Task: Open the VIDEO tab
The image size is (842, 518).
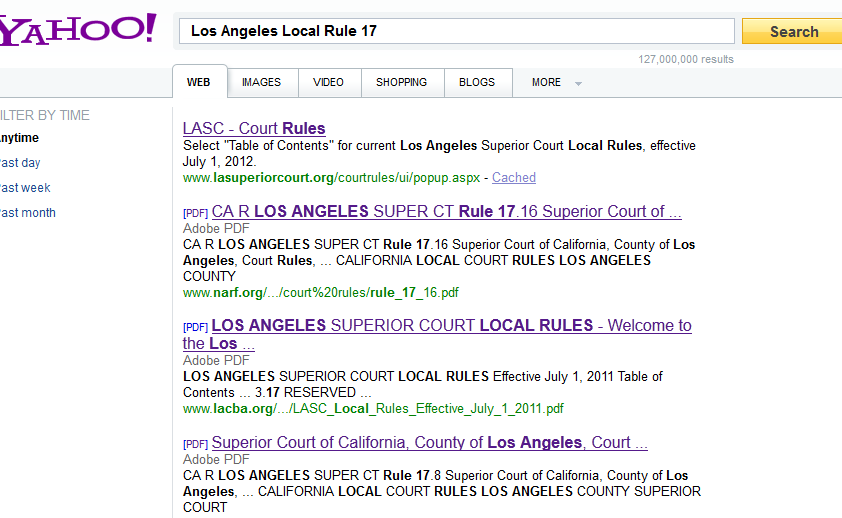Action: pyautogui.click(x=329, y=82)
